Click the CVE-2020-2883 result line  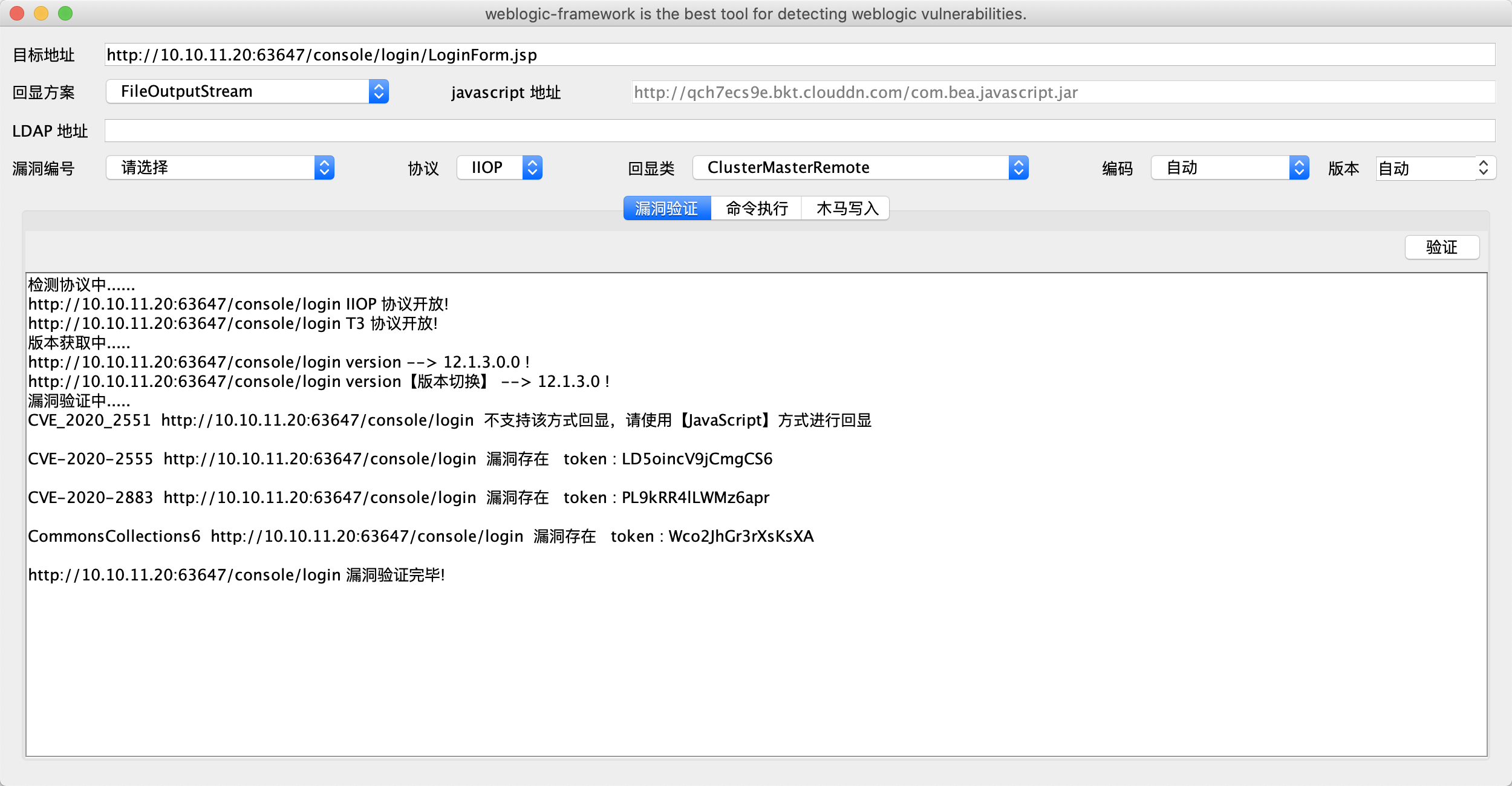point(399,498)
